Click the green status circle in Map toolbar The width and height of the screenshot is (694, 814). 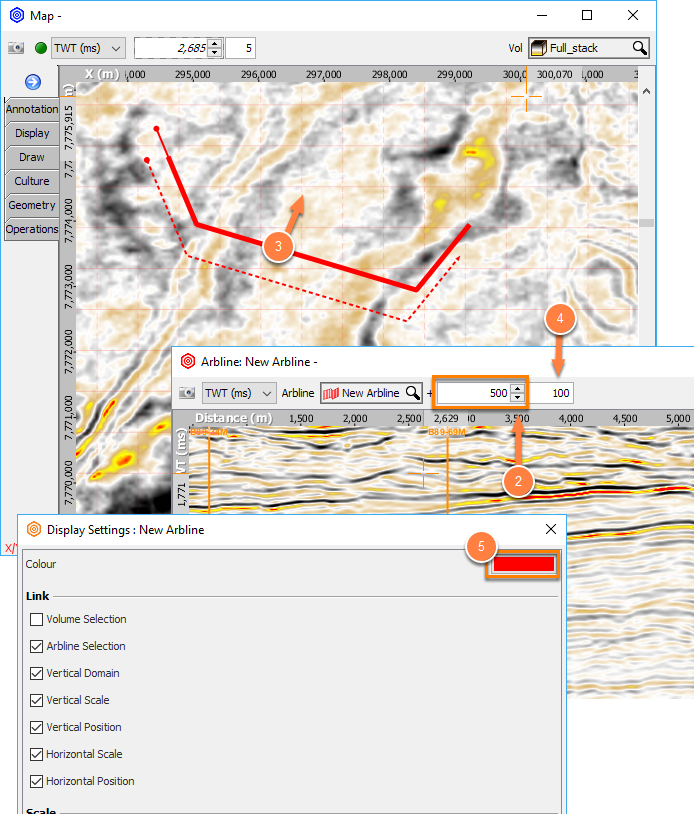tap(40, 48)
